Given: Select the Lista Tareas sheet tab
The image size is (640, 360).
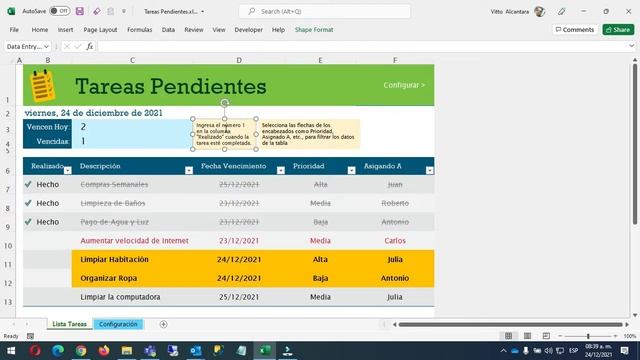Looking at the screenshot, I should 69,324.
